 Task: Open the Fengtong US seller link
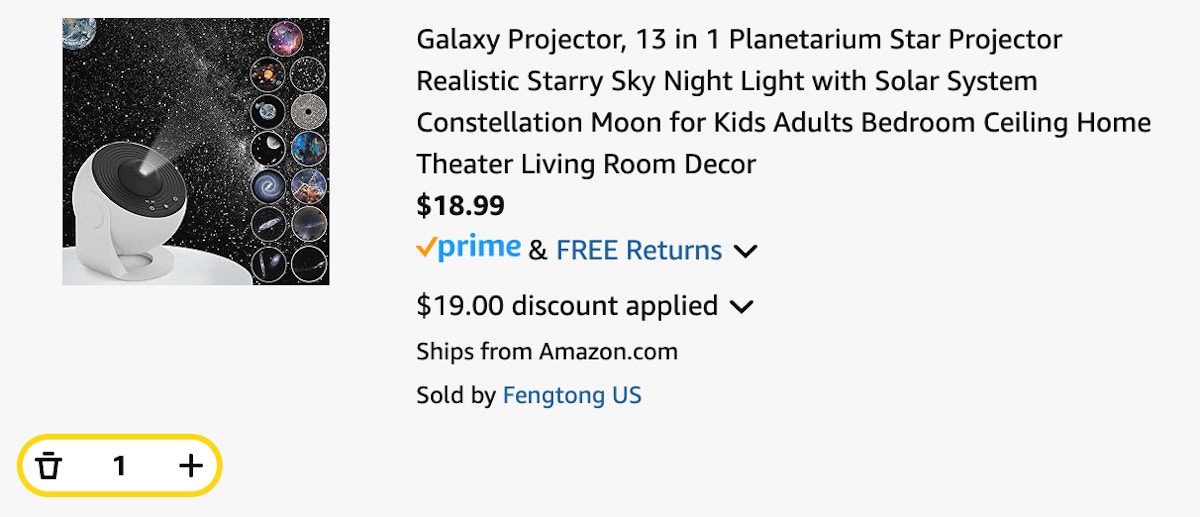click(572, 395)
